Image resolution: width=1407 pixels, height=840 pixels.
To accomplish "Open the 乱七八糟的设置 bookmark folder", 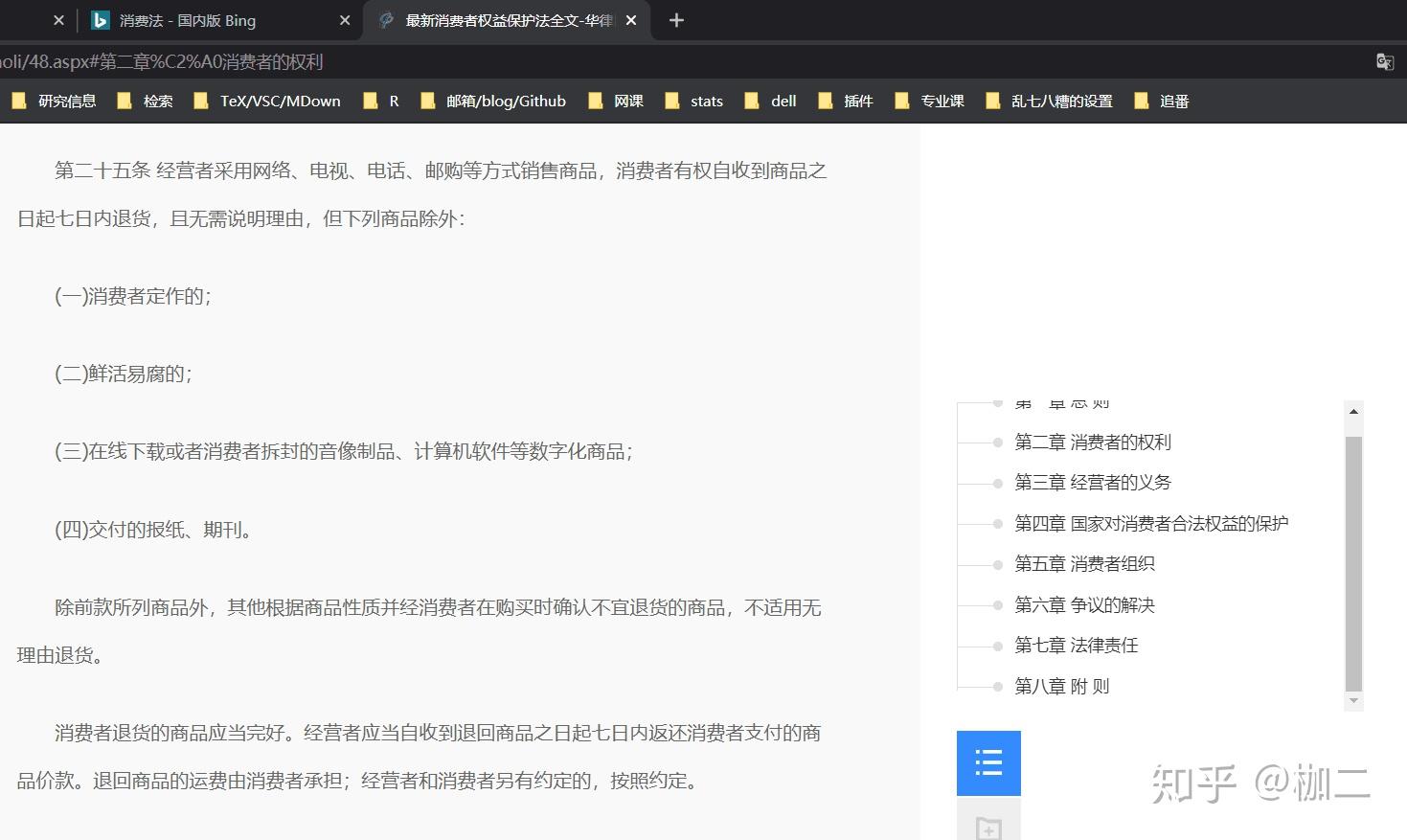I will click(1049, 101).
